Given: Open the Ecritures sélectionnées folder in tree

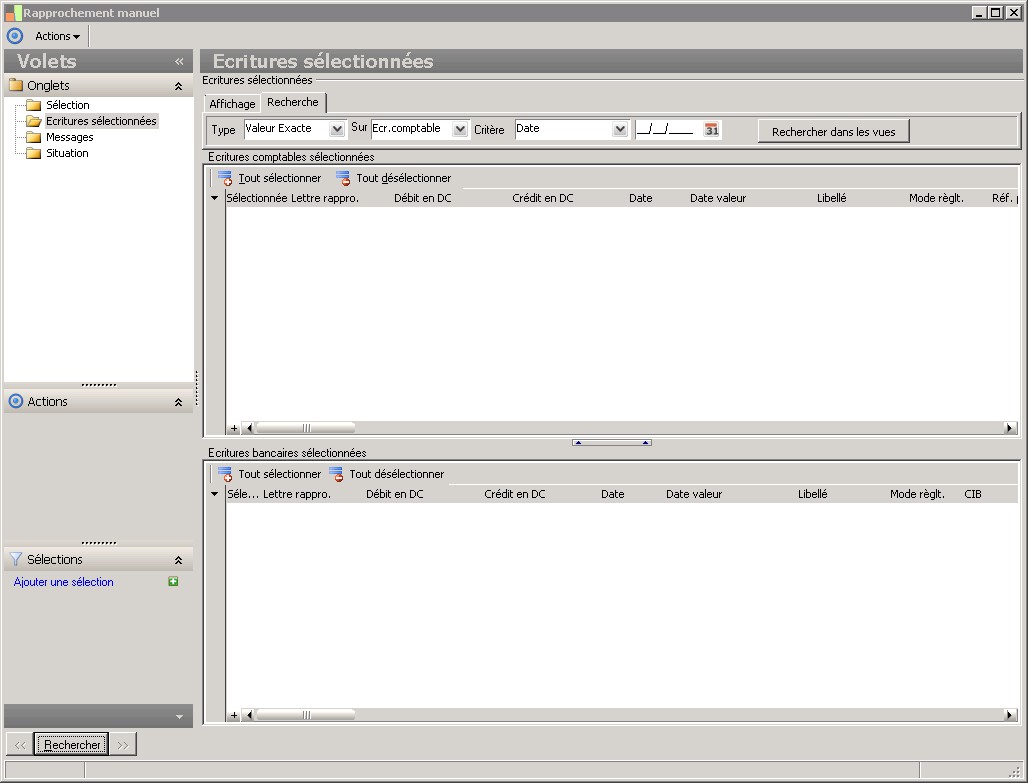Looking at the screenshot, I should (x=100, y=121).
